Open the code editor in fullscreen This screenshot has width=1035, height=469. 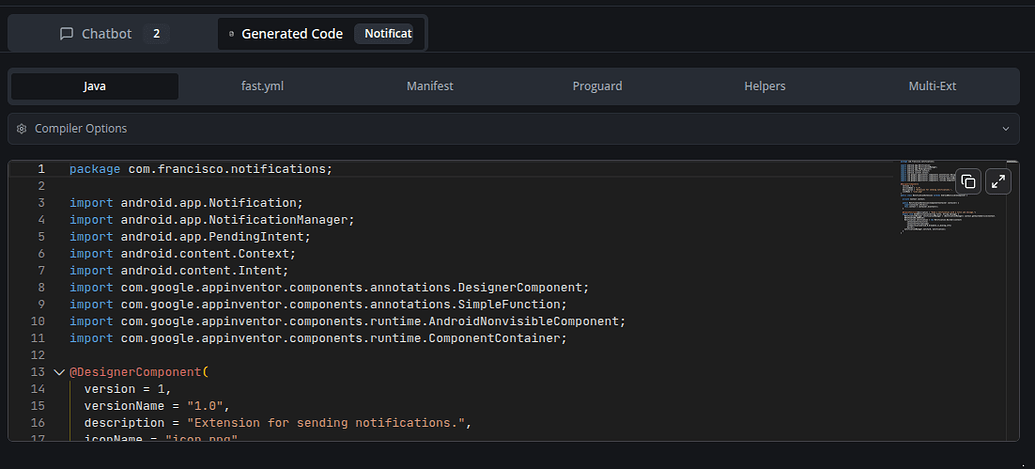[998, 181]
